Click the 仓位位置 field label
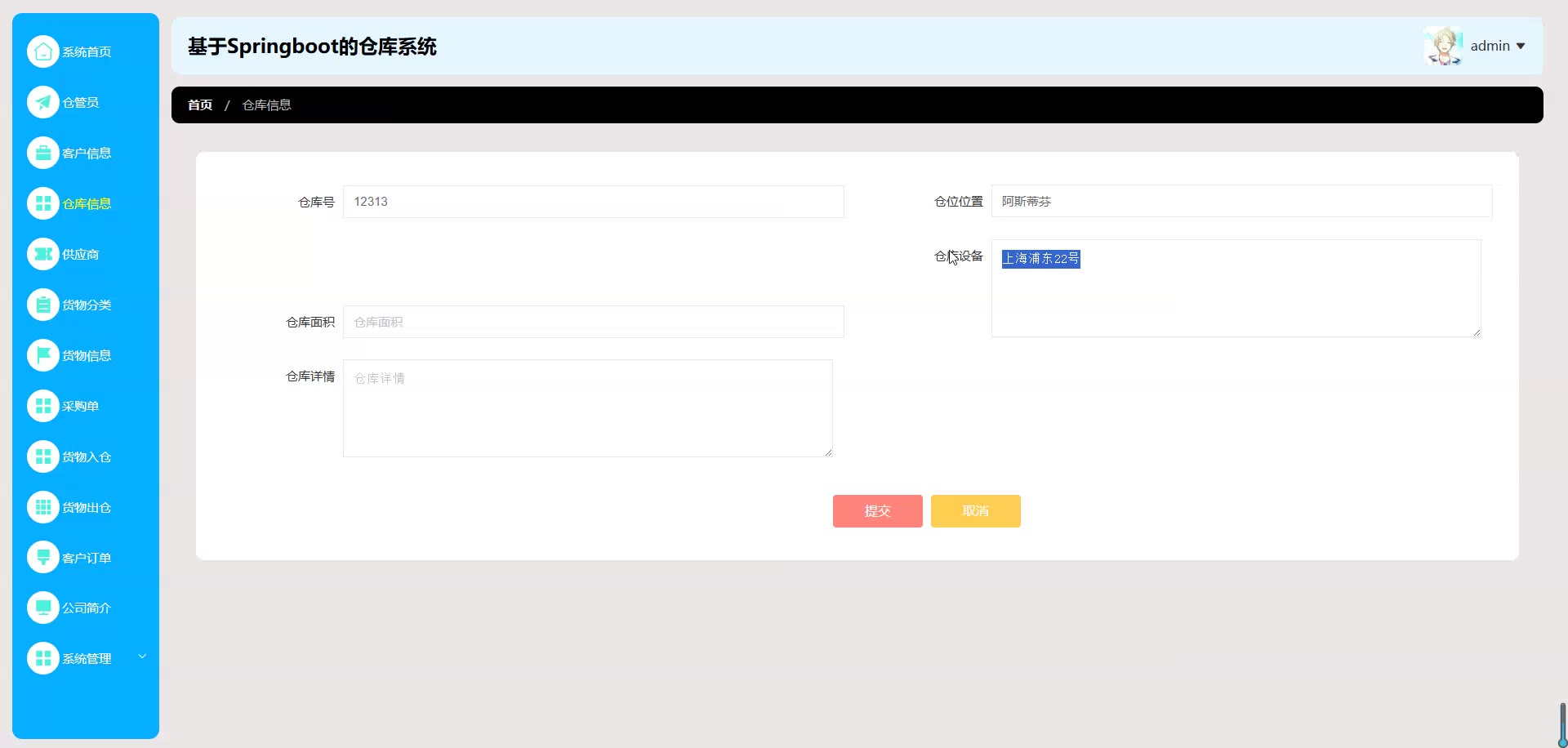 point(959,201)
